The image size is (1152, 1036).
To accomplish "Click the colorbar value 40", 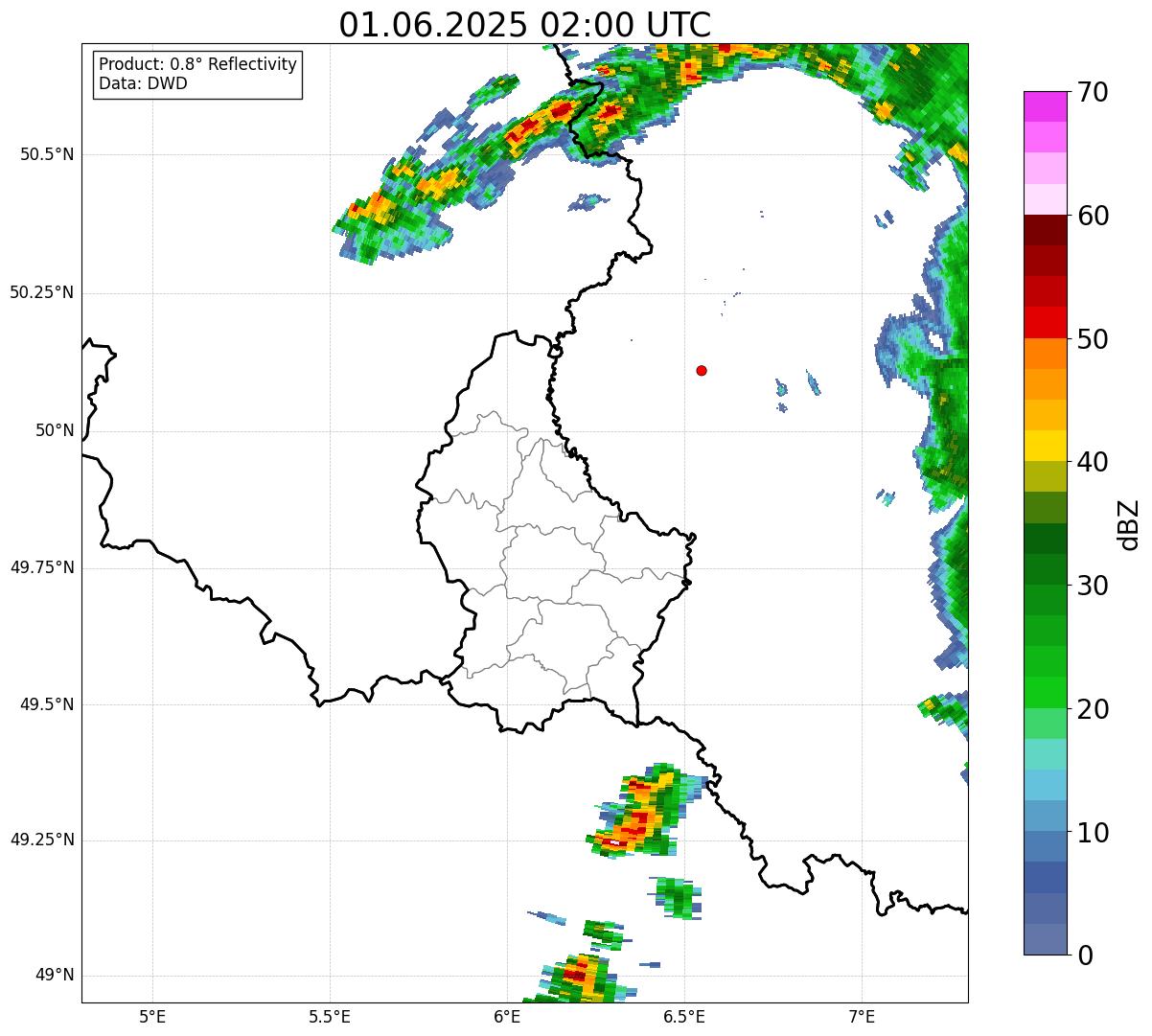I will [1093, 462].
